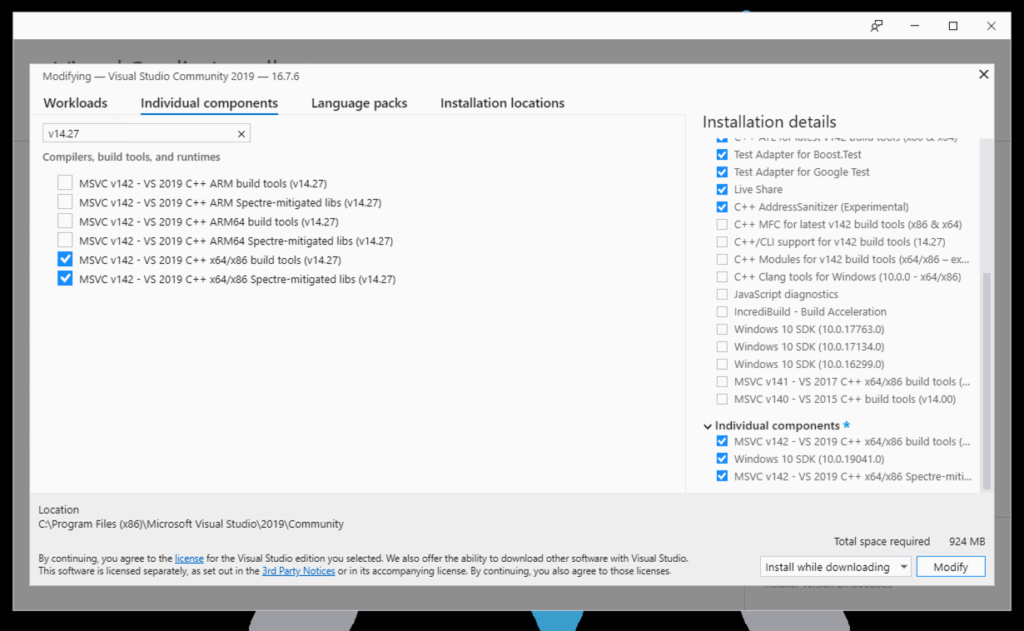Check Windows 10 SDK (10.0.17763.0)

(x=722, y=328)
